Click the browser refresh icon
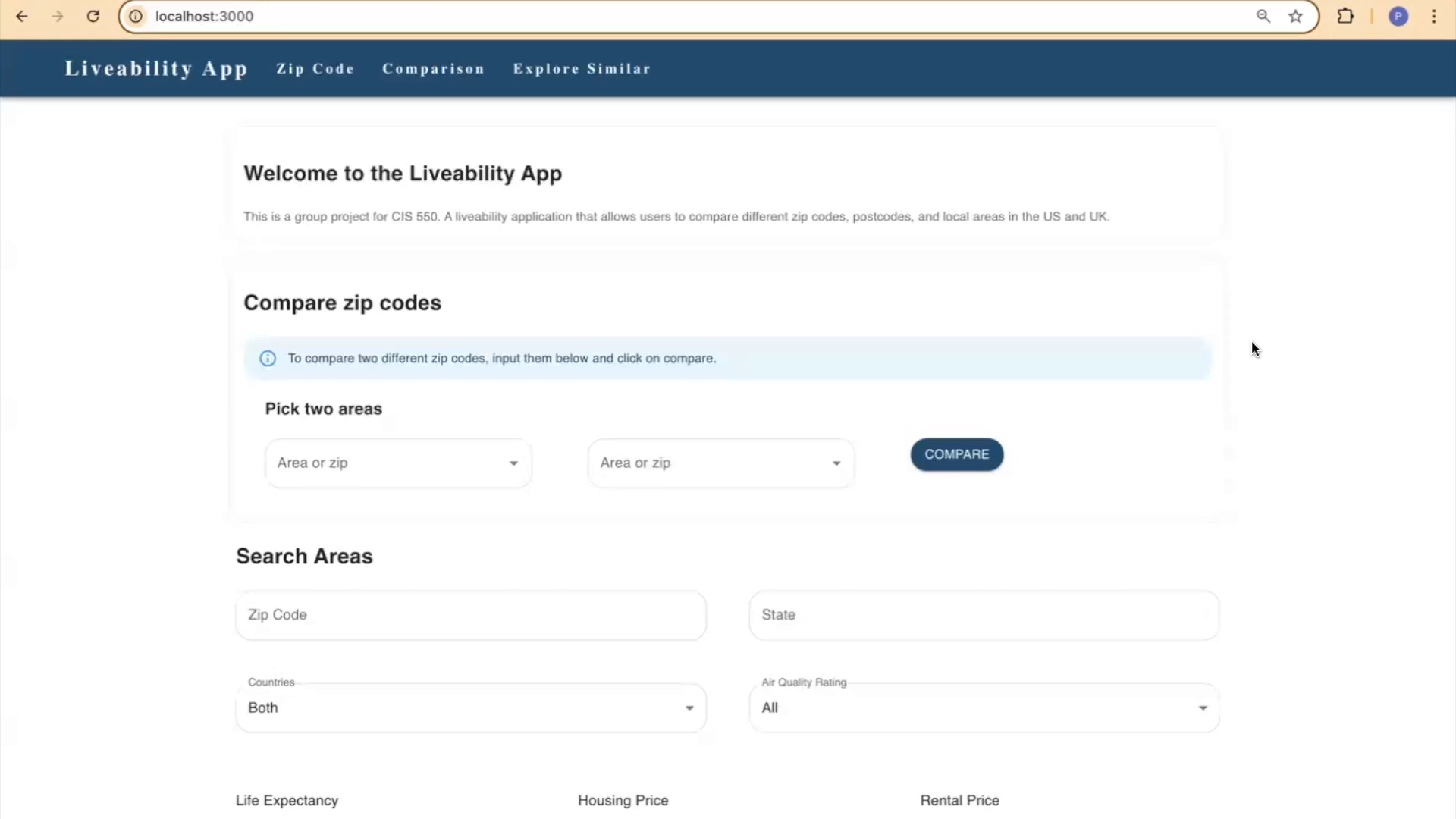Image resolution: width=1456 pixels, height=819 pixels. tap(93, 16)
